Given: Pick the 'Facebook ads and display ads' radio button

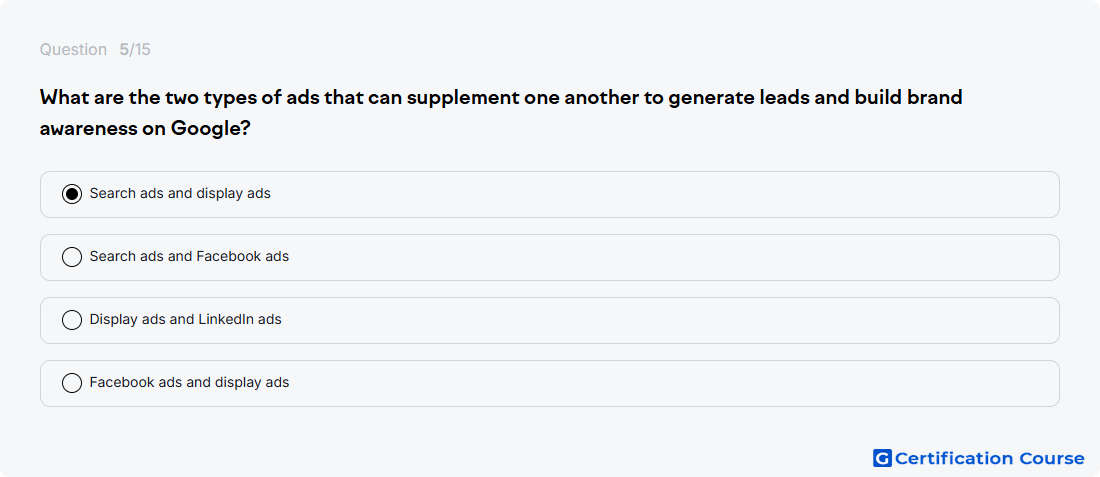Looking at the screenshot, I should (x=72, y=384).
